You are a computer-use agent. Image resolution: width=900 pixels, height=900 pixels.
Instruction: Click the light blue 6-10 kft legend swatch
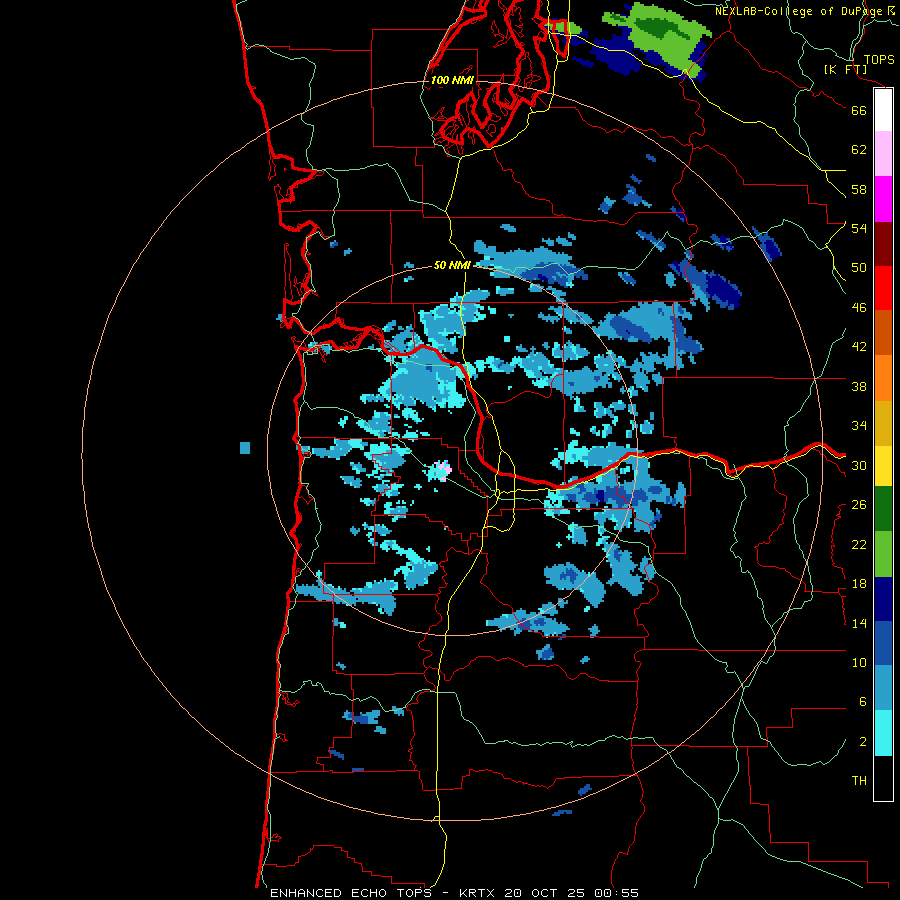coord(883,688)
